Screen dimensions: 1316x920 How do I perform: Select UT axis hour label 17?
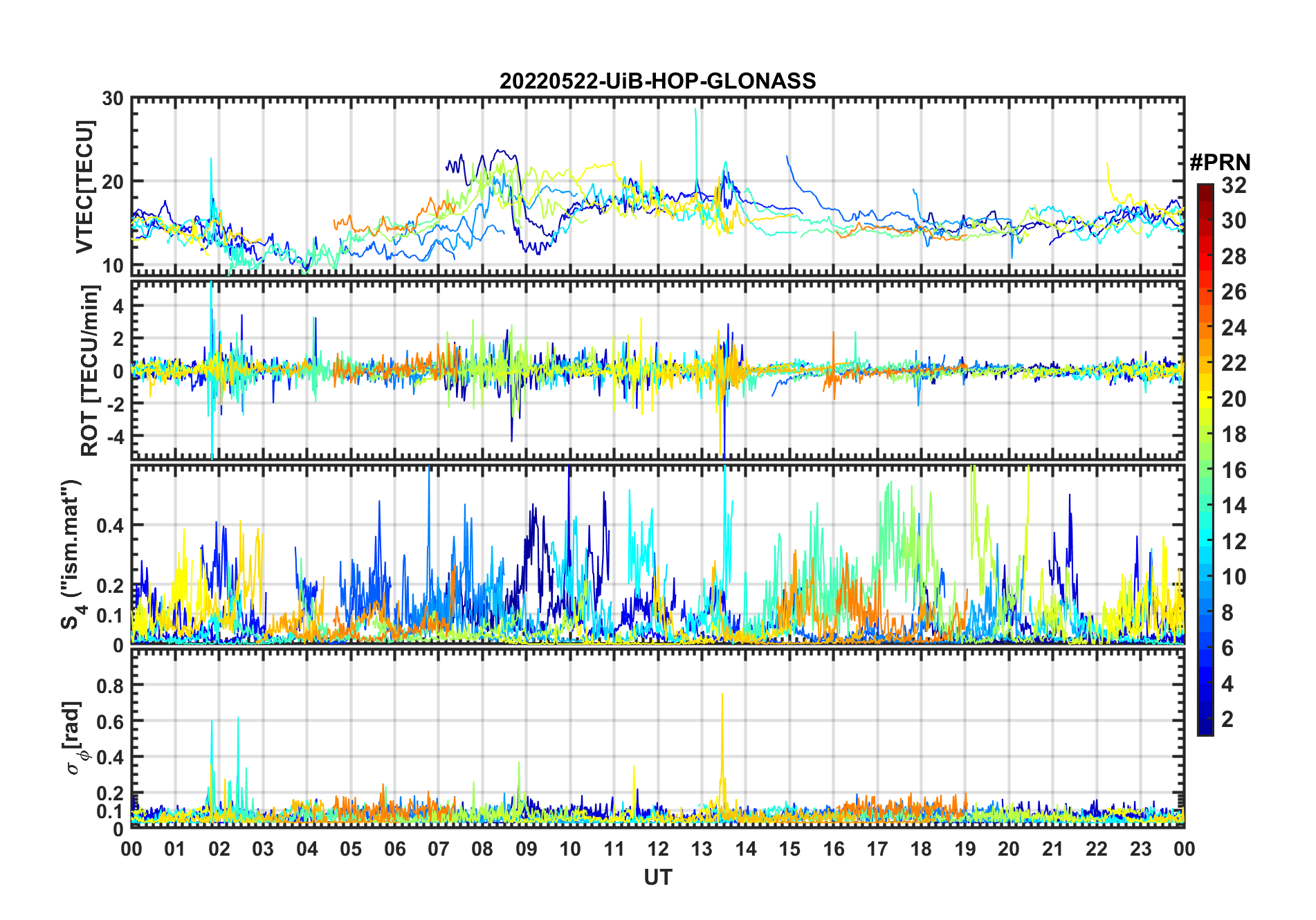pyautogui.click(x=877, y=849)
